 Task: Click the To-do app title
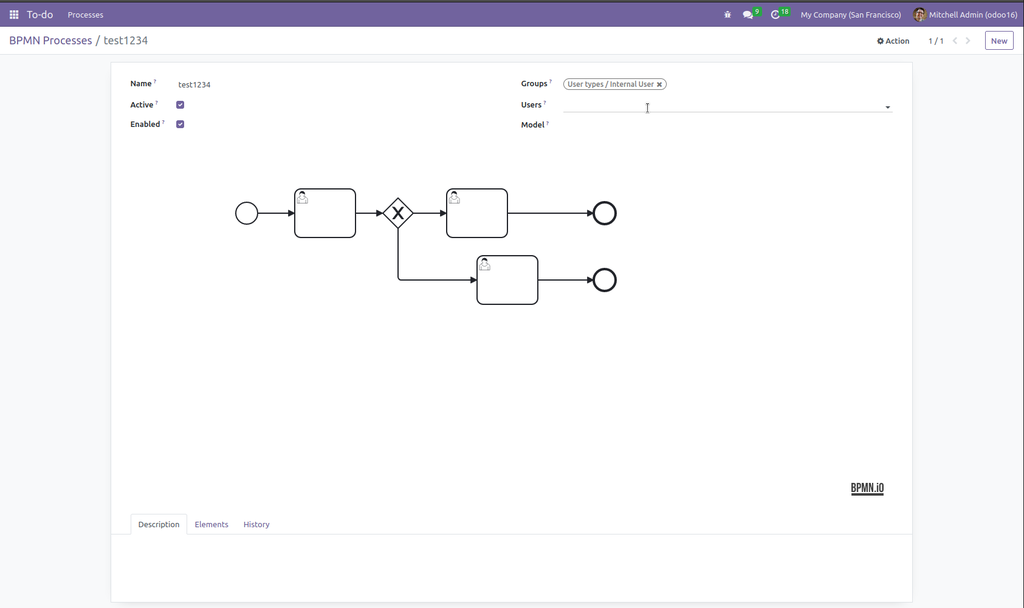point(40,14)
